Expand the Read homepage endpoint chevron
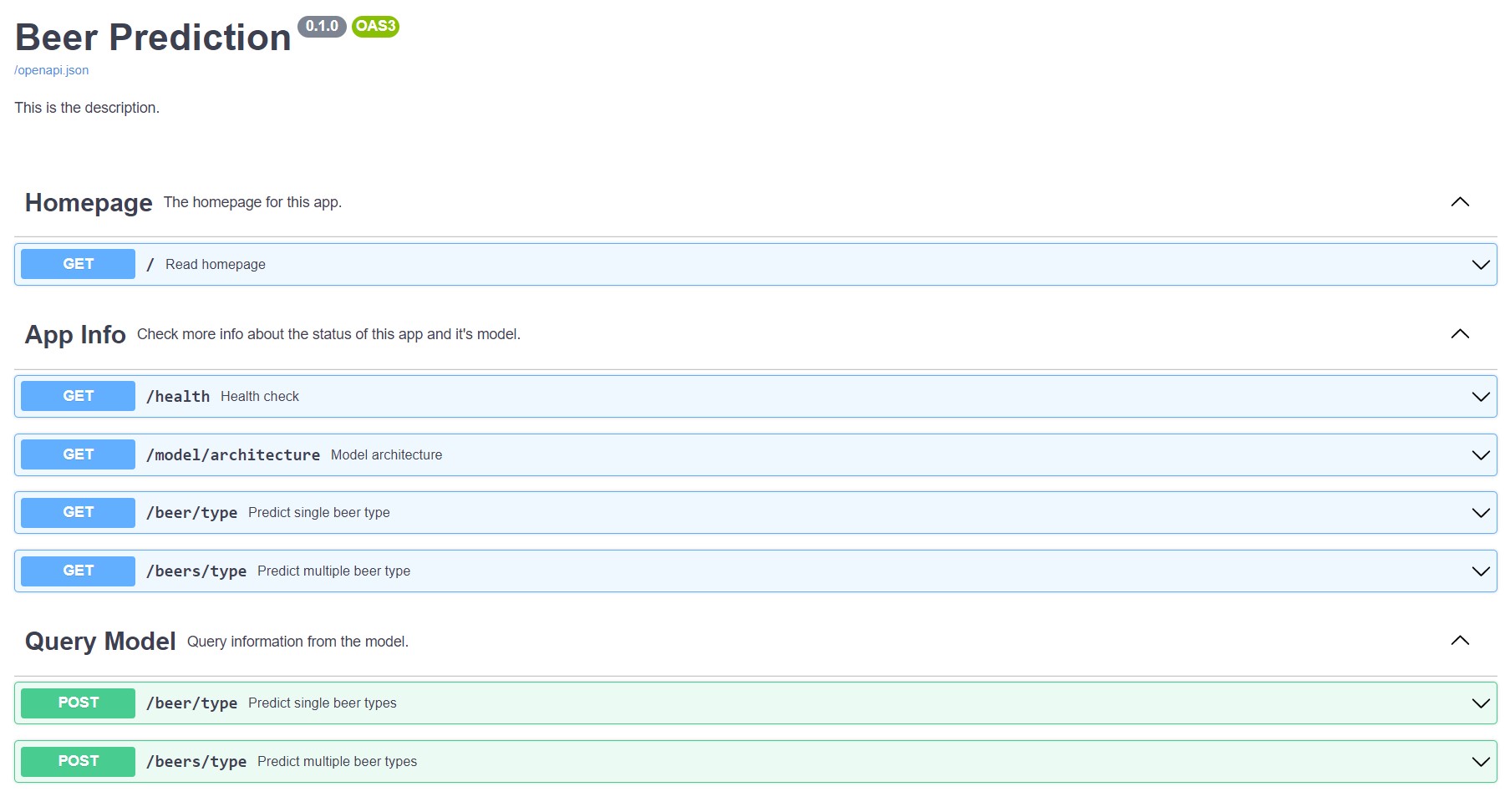 click(1480, 265)
